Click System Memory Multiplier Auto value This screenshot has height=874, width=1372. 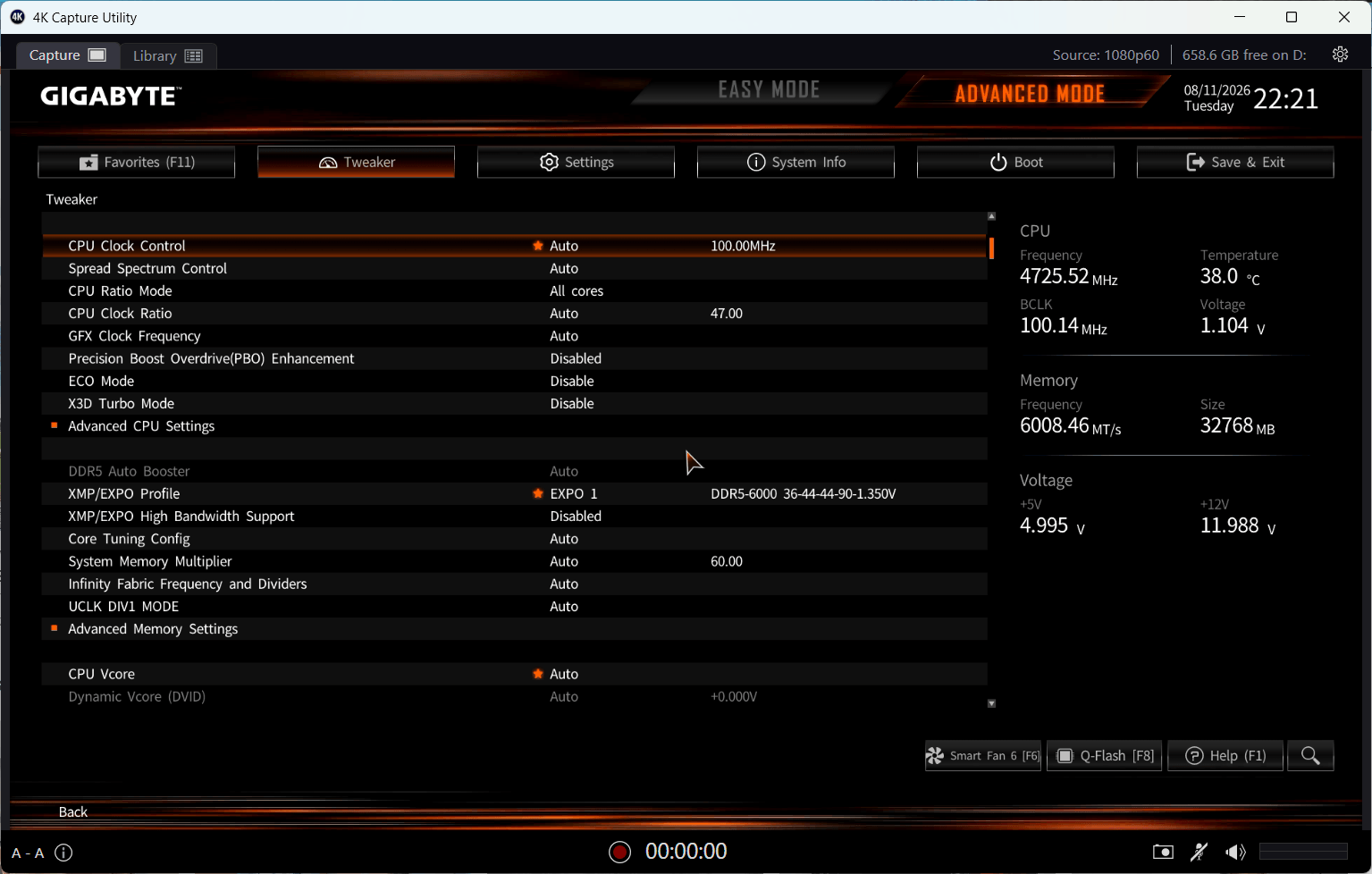[x=564, y=561]
